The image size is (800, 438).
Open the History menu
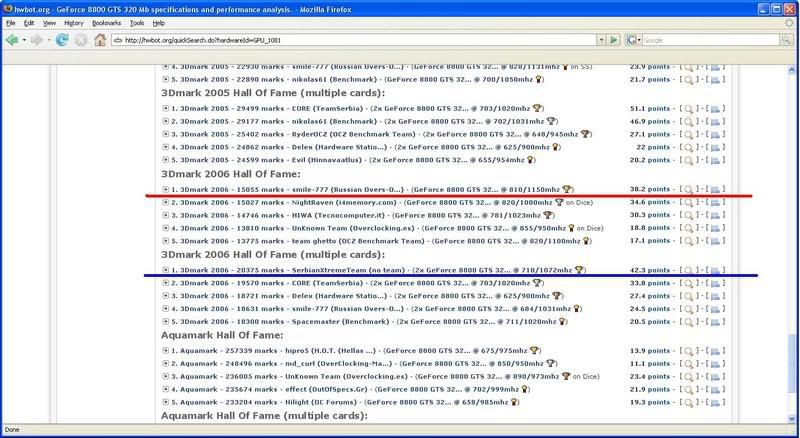point(73,23)
